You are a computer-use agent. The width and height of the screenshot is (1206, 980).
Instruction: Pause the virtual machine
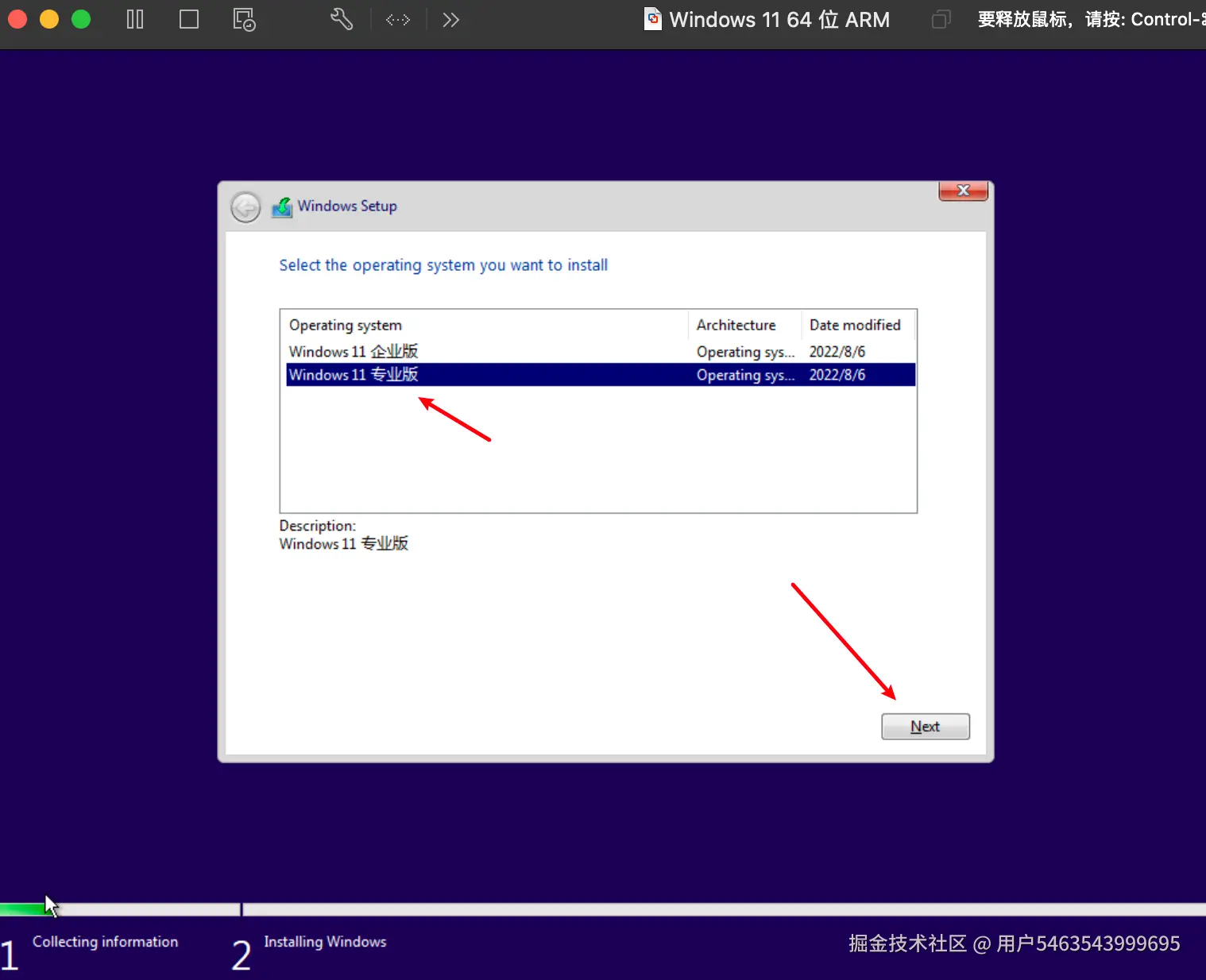(135, 19)
